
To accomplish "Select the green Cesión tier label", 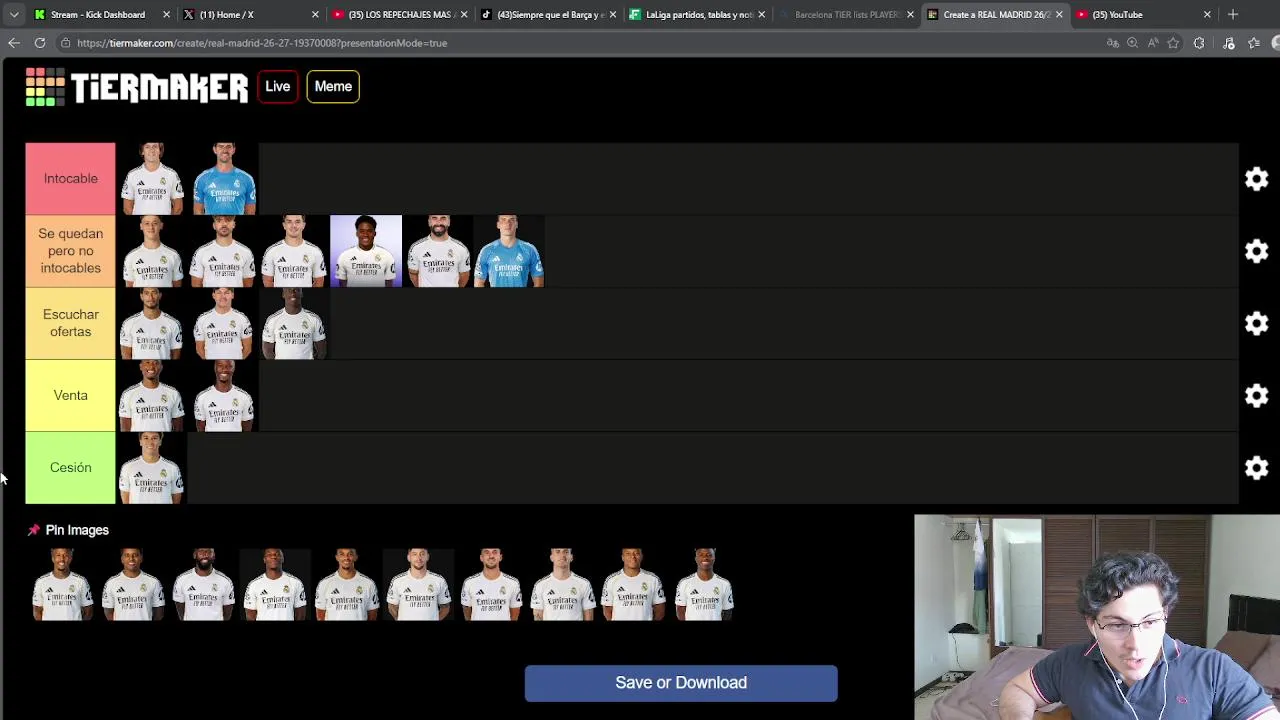I will point(70,467).
